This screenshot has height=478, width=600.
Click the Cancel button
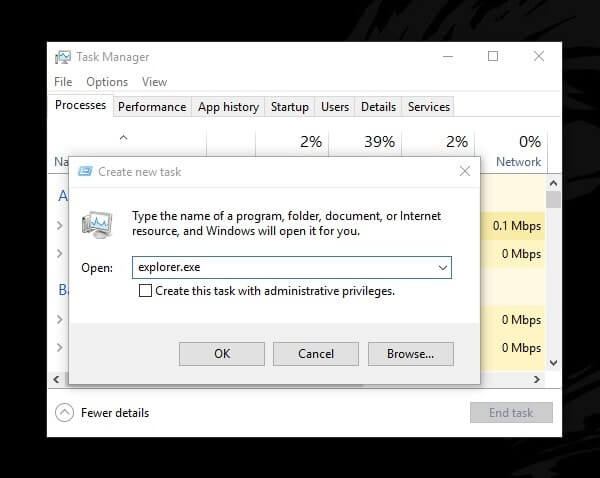click(x=316, y=354)
